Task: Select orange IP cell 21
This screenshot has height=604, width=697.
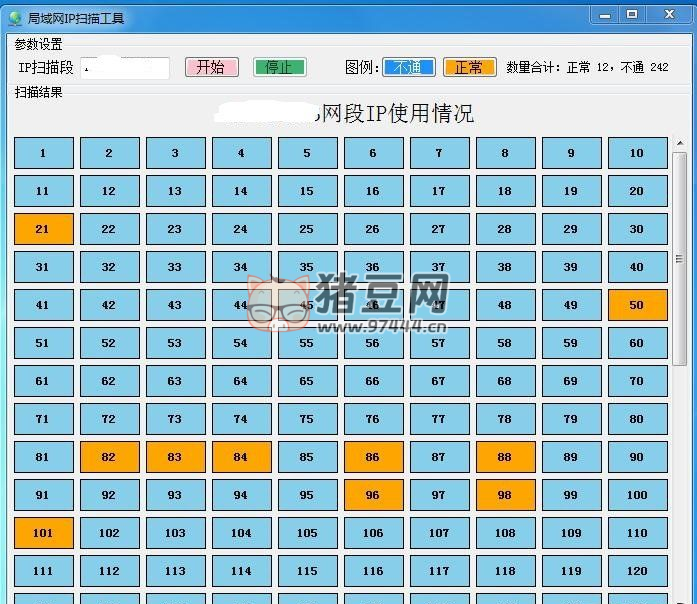Action: coord(43,229)
